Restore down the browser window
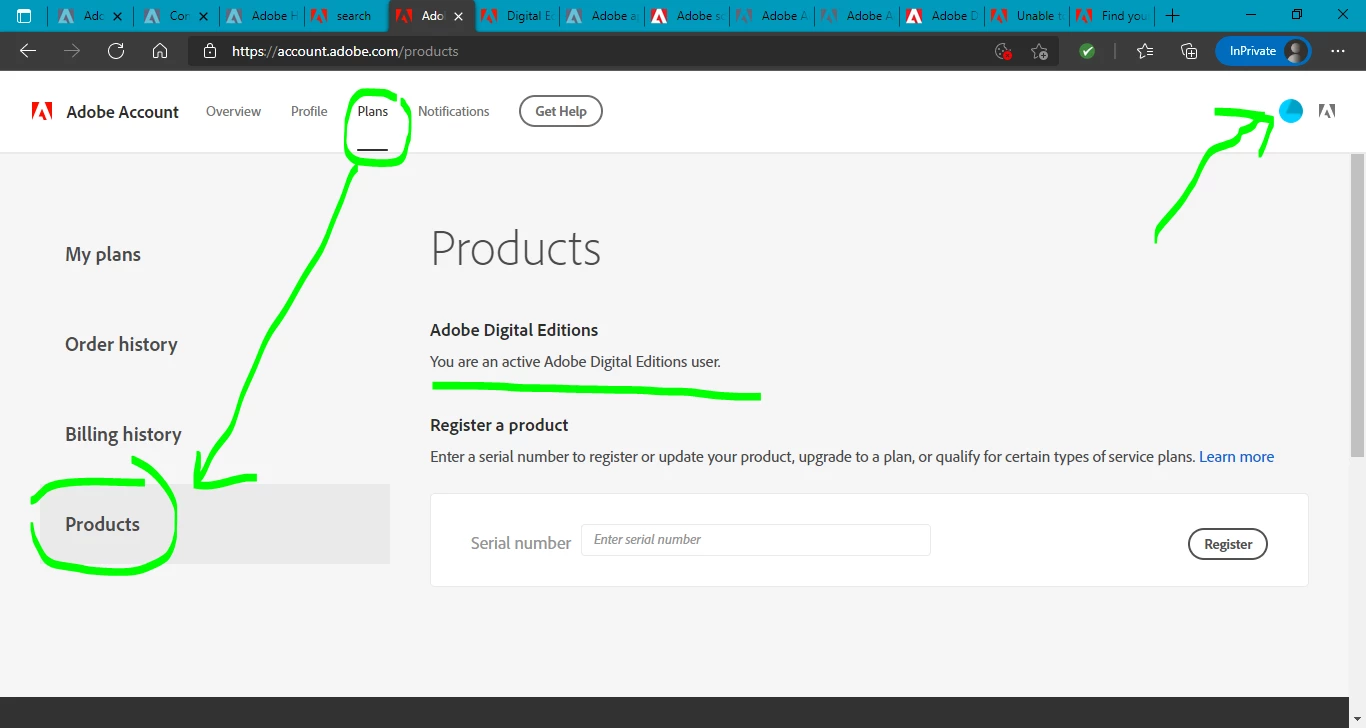 pyautogui.click(x=1296, y=15)
